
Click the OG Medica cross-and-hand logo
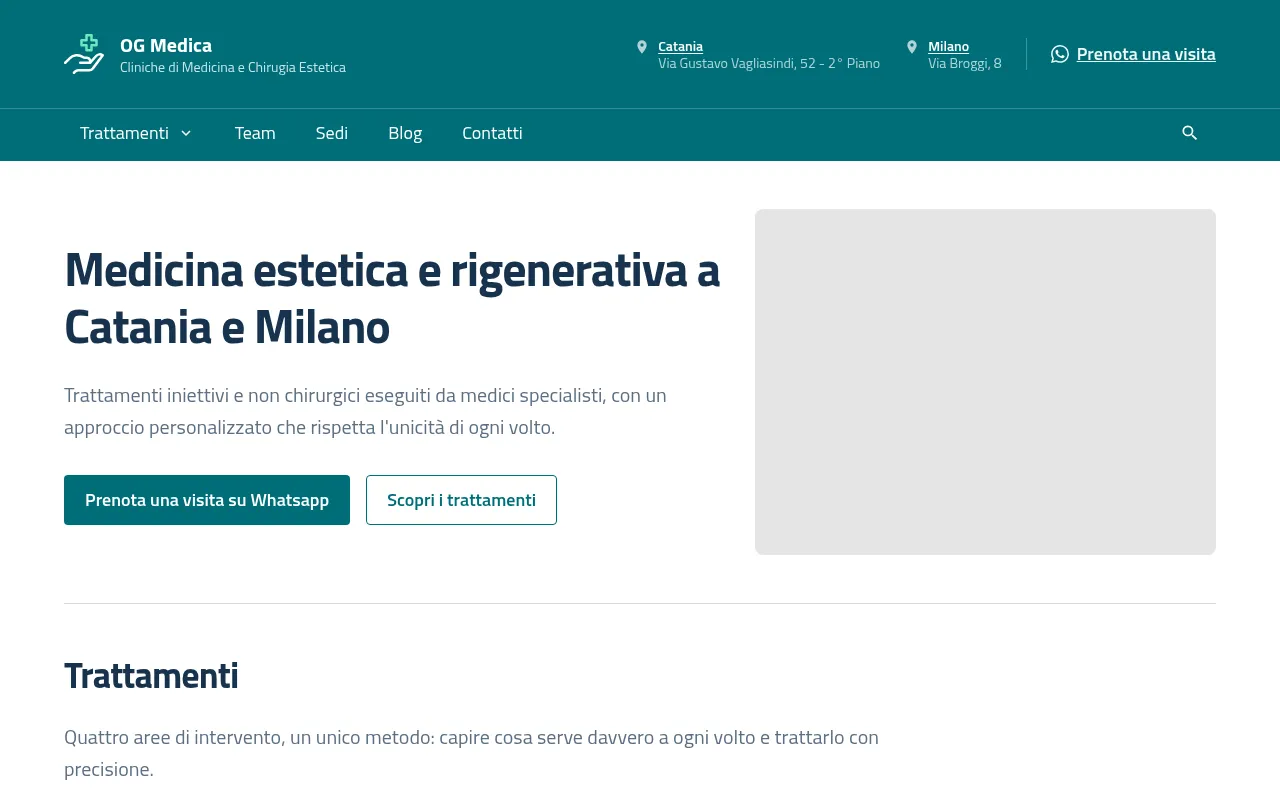(84, 54)
